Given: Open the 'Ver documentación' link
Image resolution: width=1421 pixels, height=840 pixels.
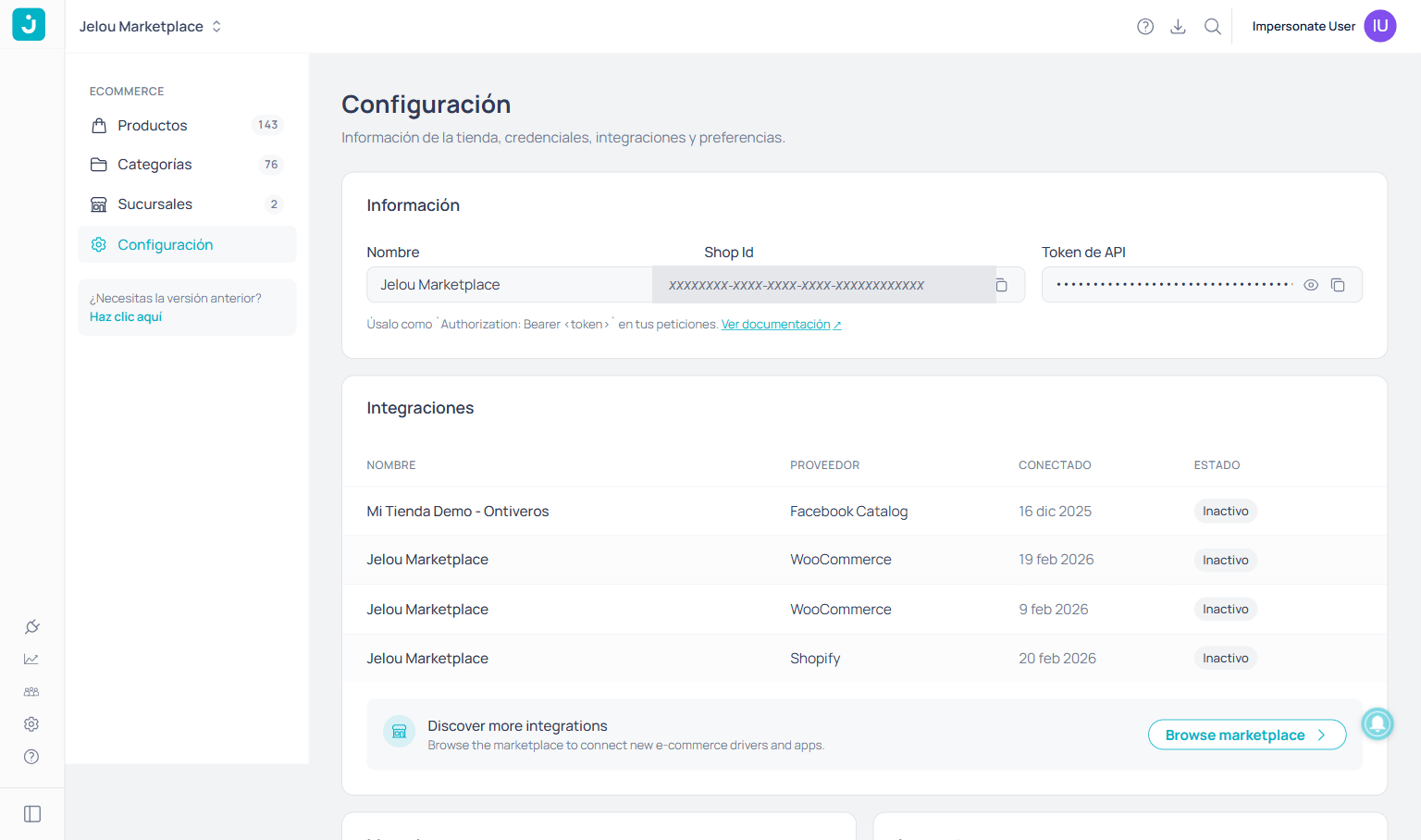Looking at the screenshot, I should [x=781, y=325].
